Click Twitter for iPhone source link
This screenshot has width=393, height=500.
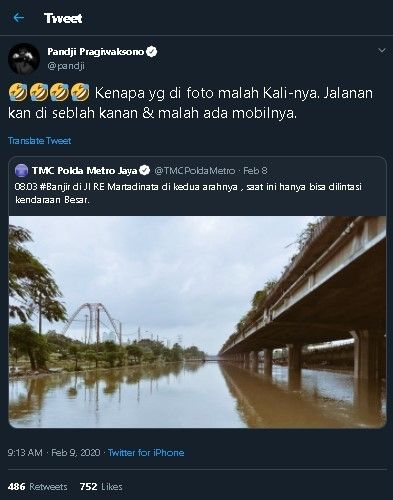[x=146, y=453]
